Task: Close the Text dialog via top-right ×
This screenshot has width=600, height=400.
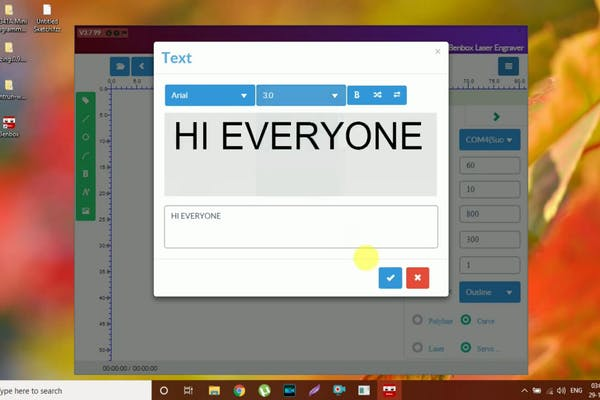Action: tap(438, 52)
